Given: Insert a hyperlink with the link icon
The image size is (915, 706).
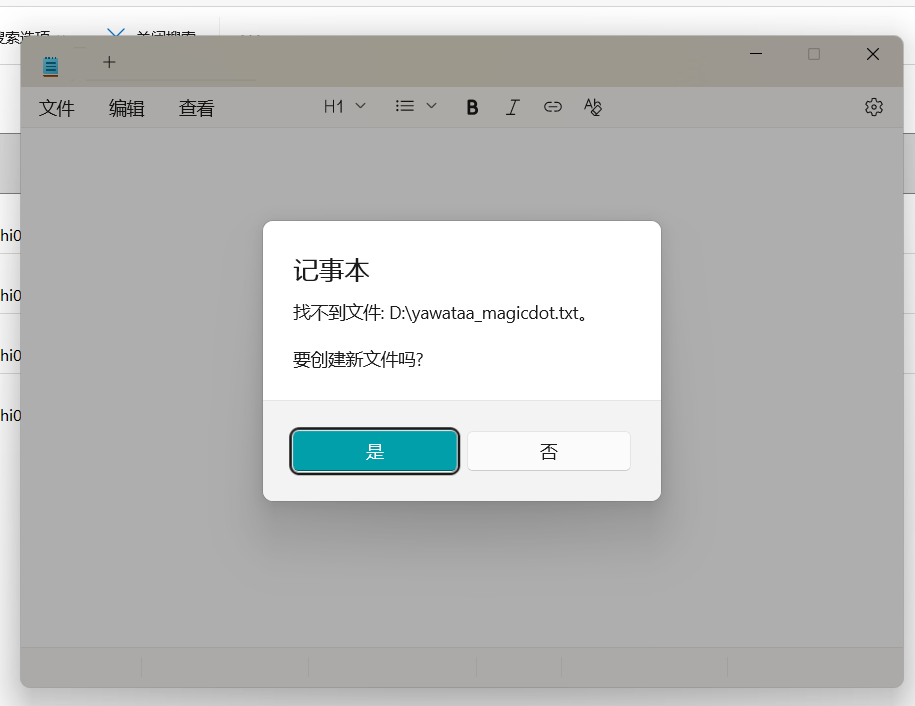Looking at the screenshot, I should pyautogui.click(x=553, y=107).
